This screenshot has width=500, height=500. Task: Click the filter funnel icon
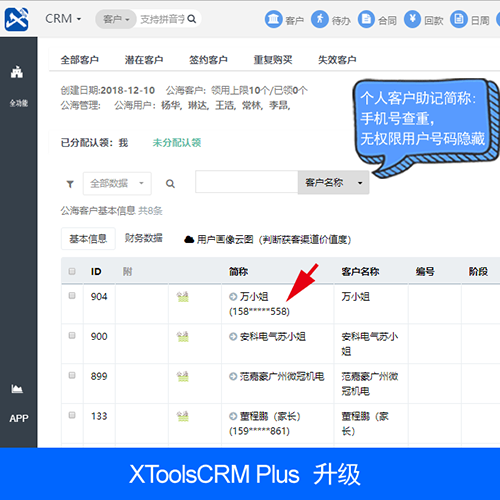pos(70,184)
